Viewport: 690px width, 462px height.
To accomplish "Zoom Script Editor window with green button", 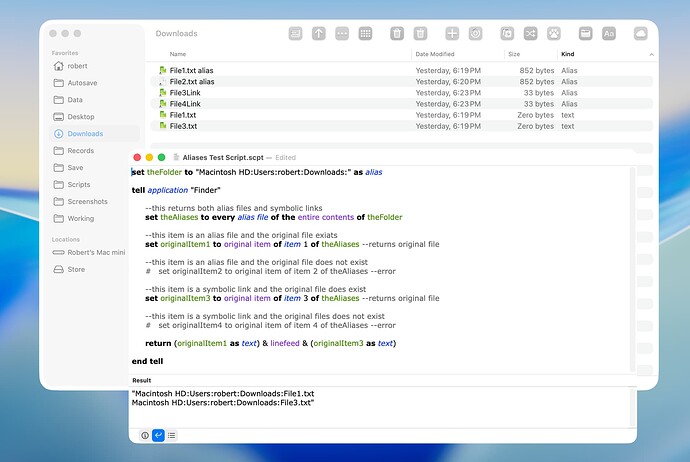I will [161, 157].
